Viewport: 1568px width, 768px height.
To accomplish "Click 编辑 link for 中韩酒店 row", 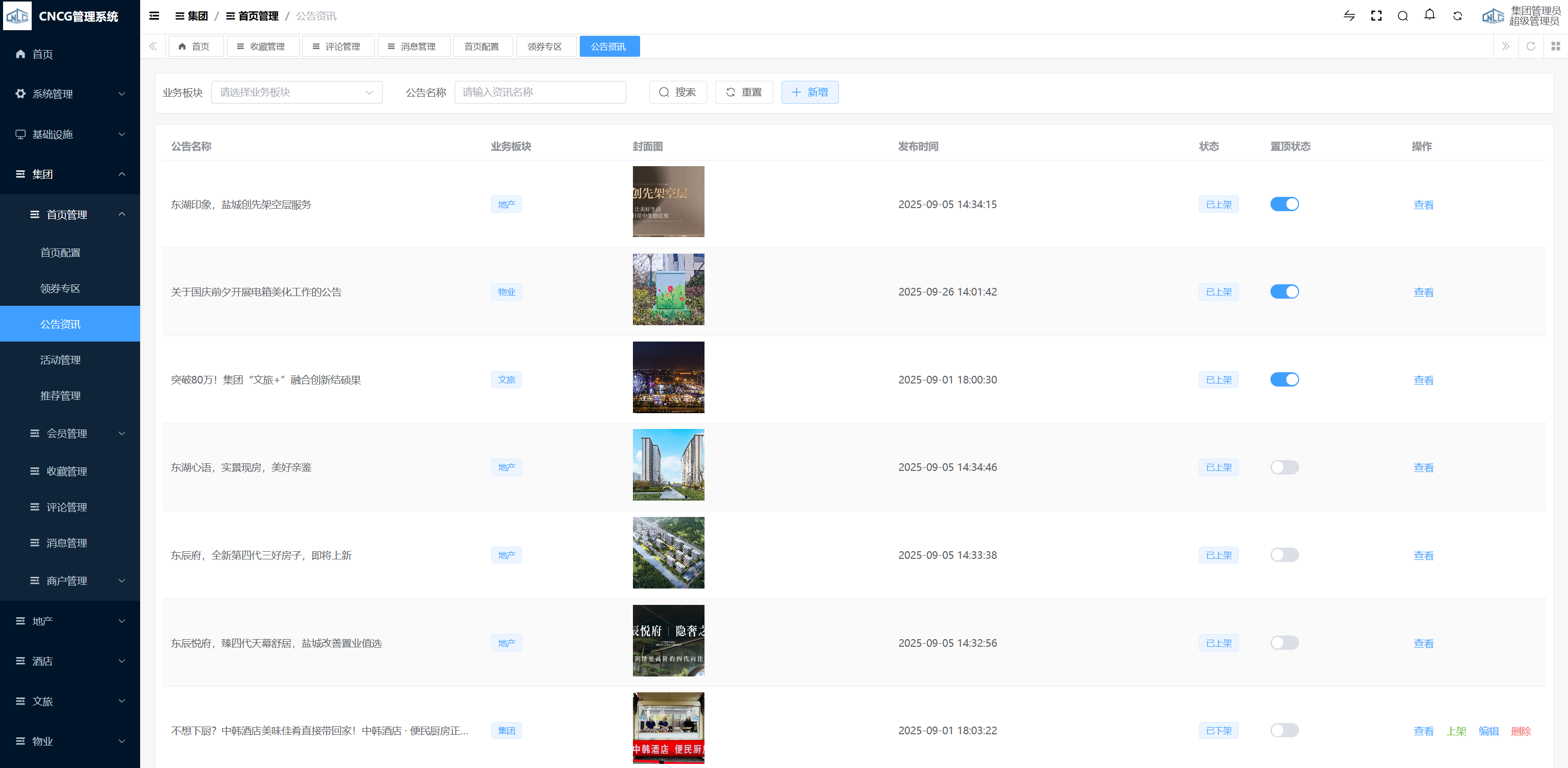I will pyautogui.click(x=1488, y=731).
